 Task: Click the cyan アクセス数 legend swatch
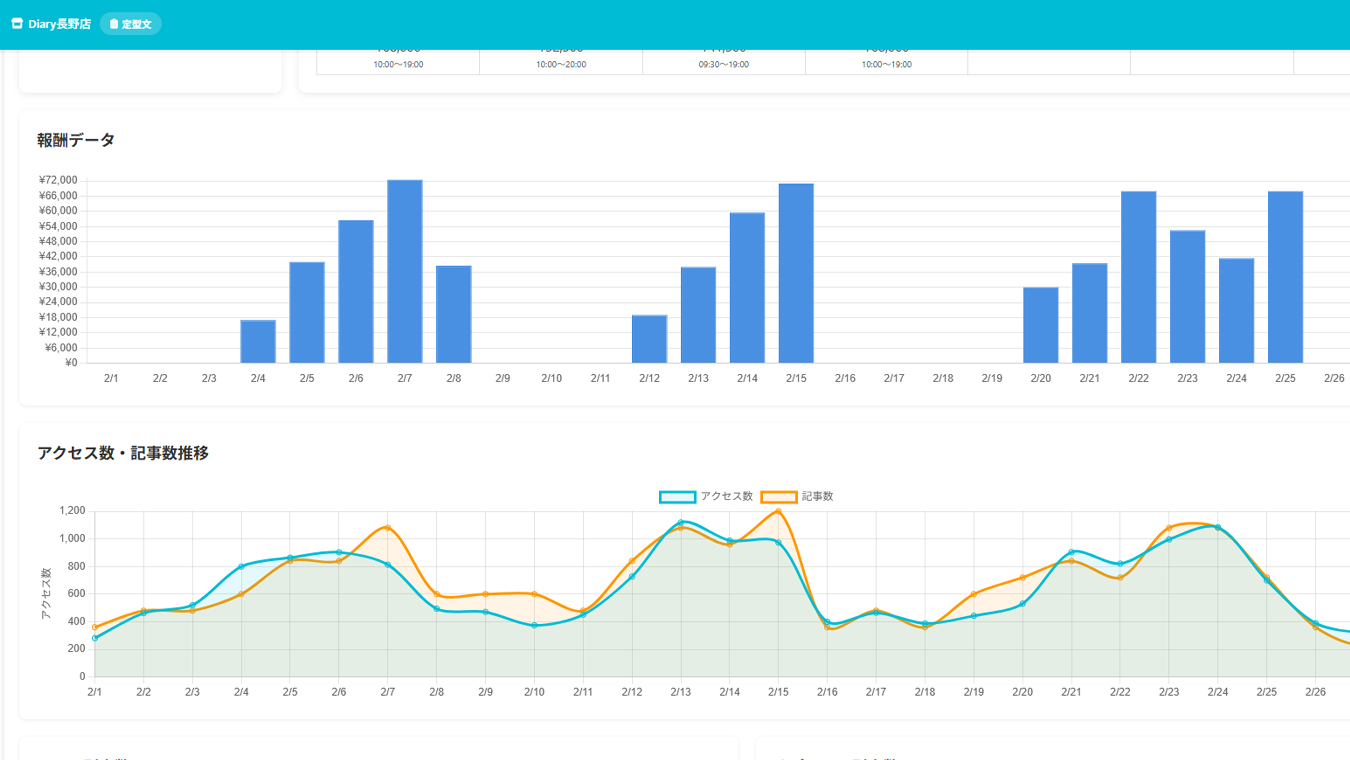click(x=677, y=497)
